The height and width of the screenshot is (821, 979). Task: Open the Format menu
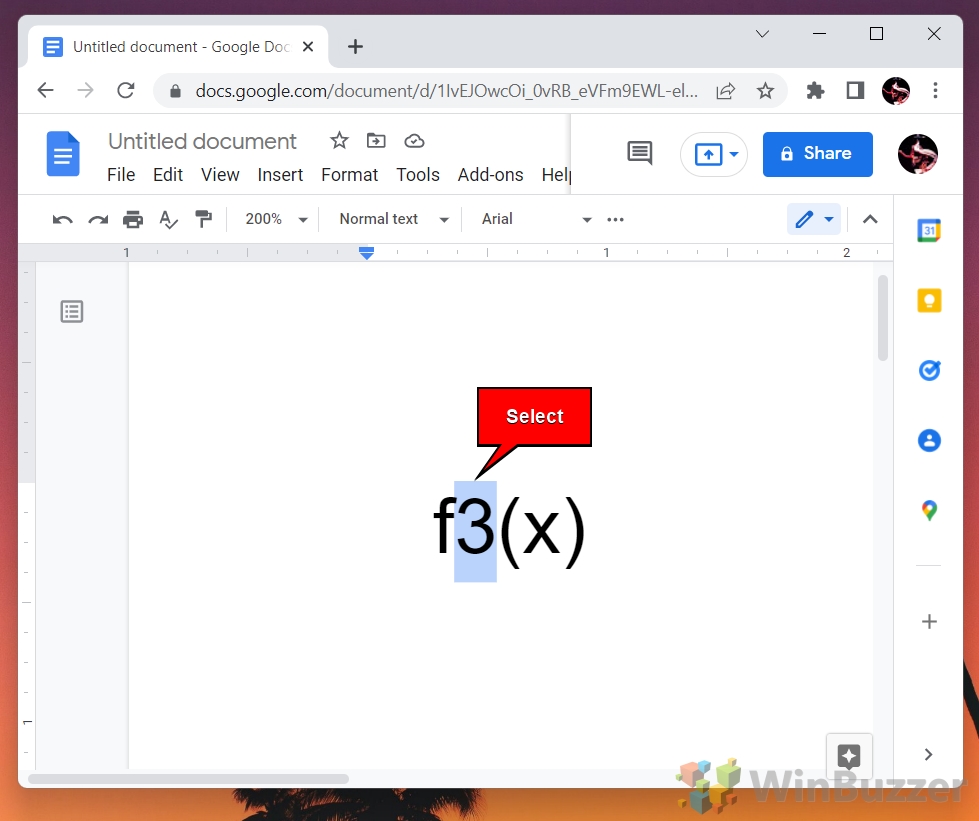click(350, 175)
